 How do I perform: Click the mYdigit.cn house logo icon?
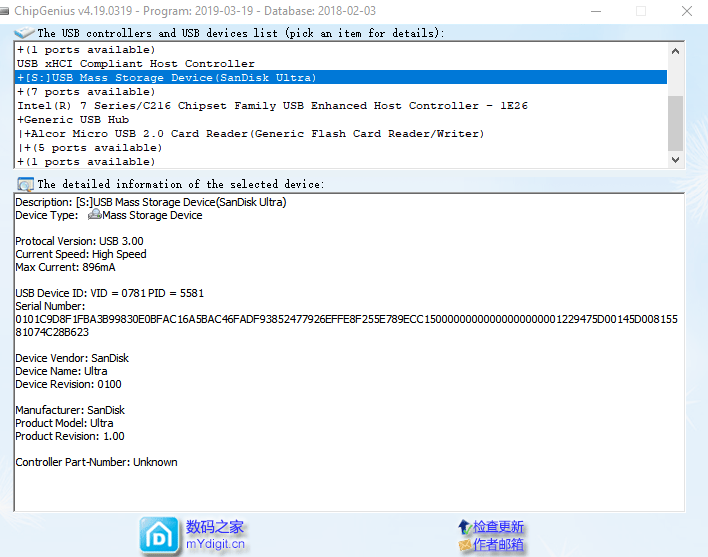pos(158,535)
